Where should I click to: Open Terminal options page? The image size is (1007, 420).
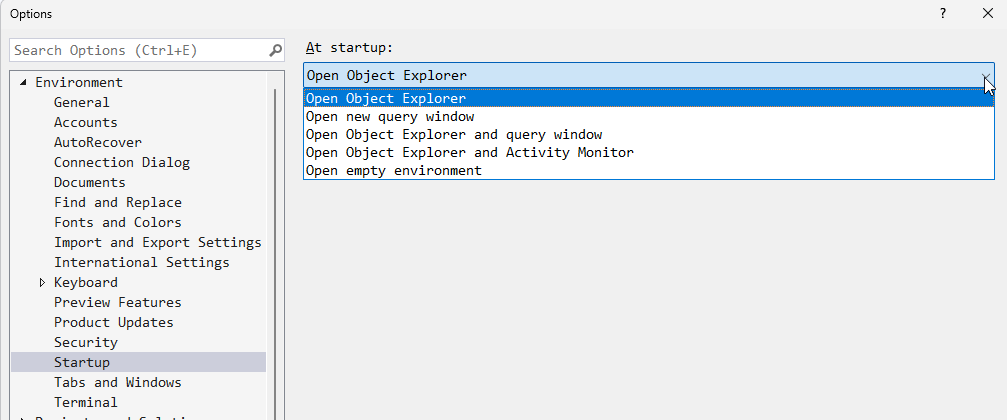tap(86, 403)
